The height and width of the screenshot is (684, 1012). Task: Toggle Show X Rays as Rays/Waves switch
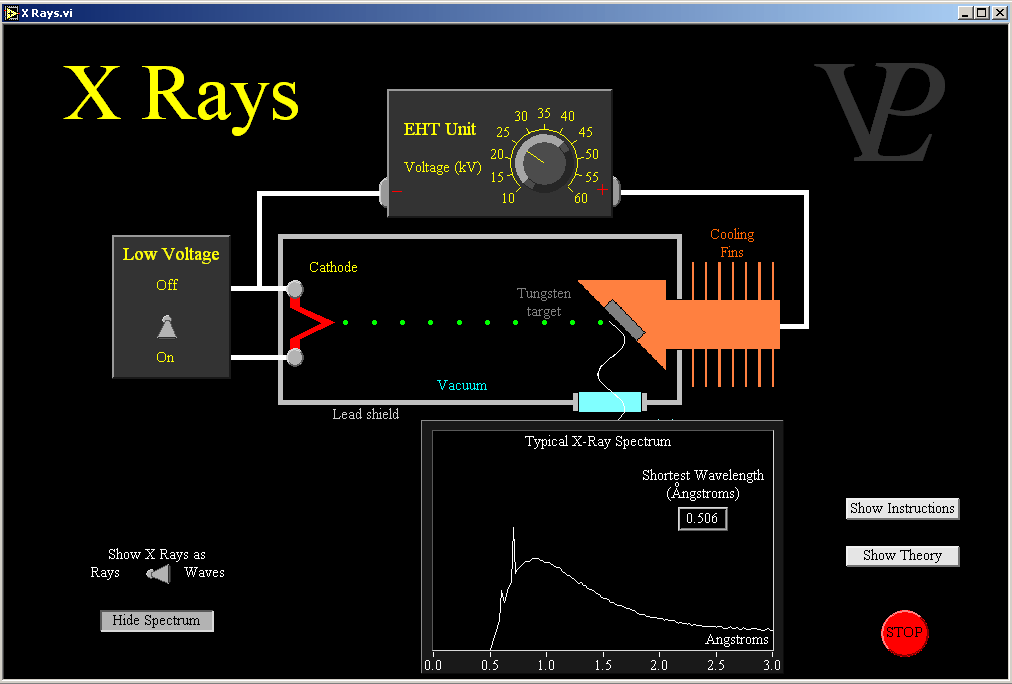tap(156, 574)
